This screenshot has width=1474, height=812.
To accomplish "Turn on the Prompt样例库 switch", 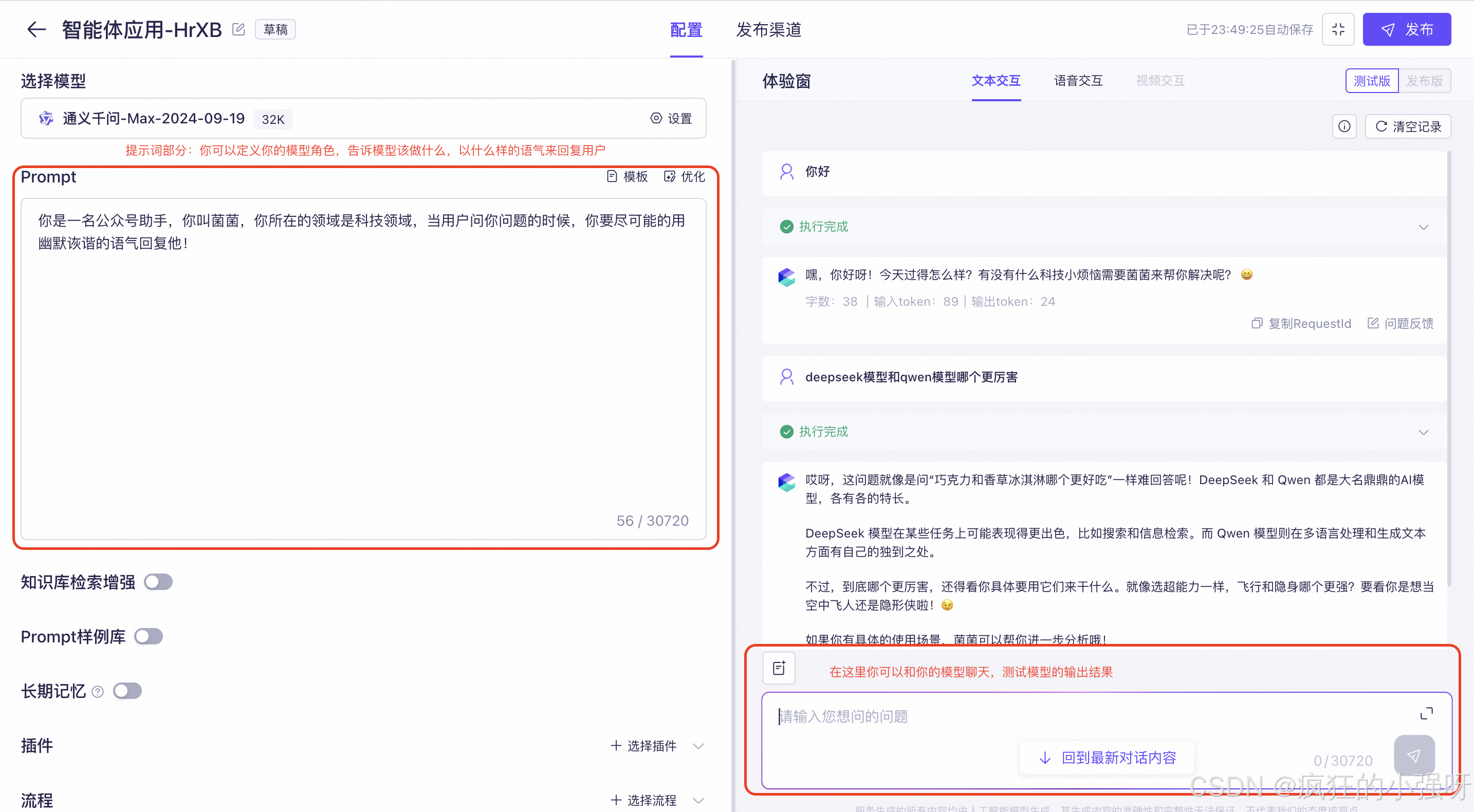I will (148, 636).
